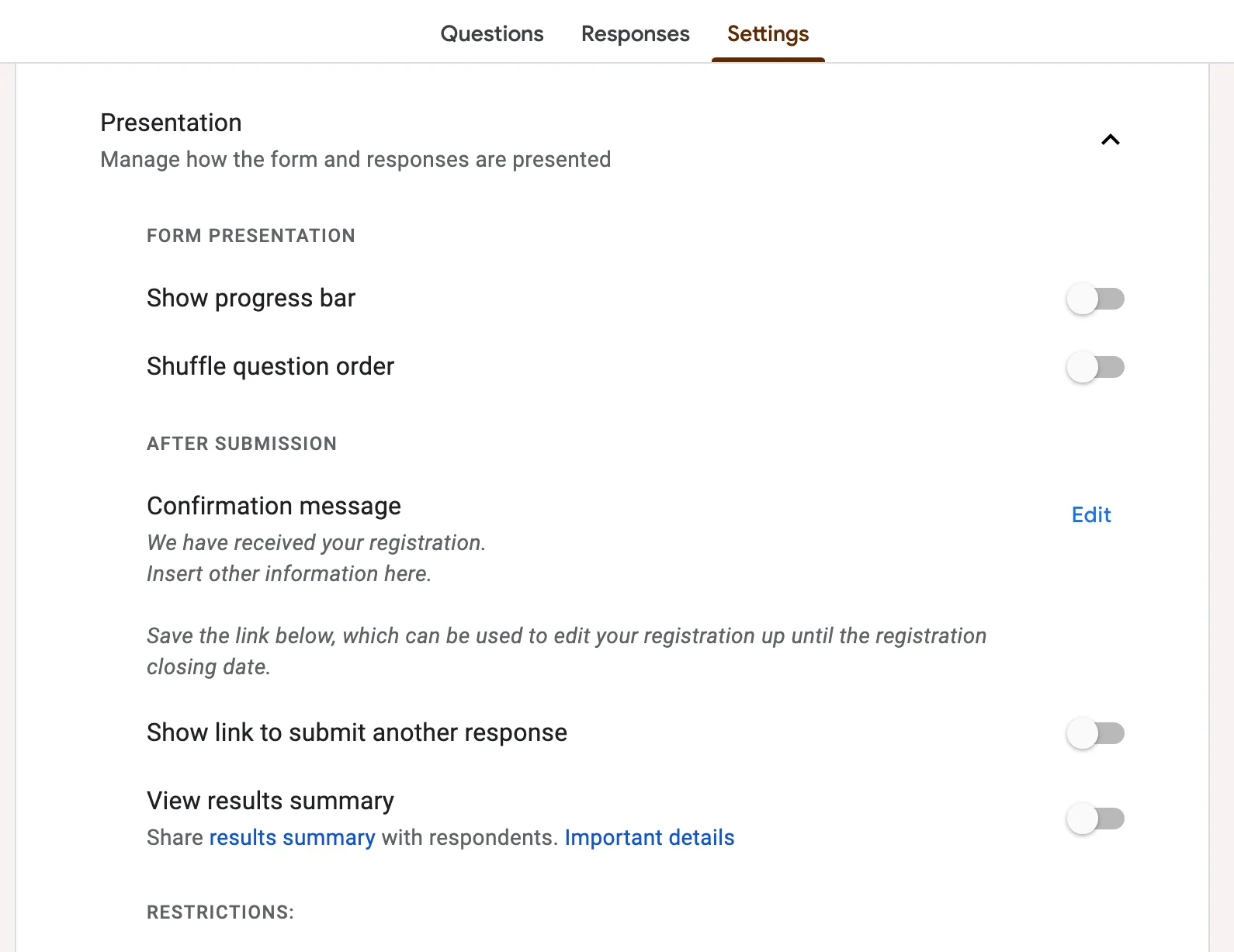The height and width of the screenshot is (952, 1234).
Task: Click the 'View results summary' label
Action: pos(270,801)
